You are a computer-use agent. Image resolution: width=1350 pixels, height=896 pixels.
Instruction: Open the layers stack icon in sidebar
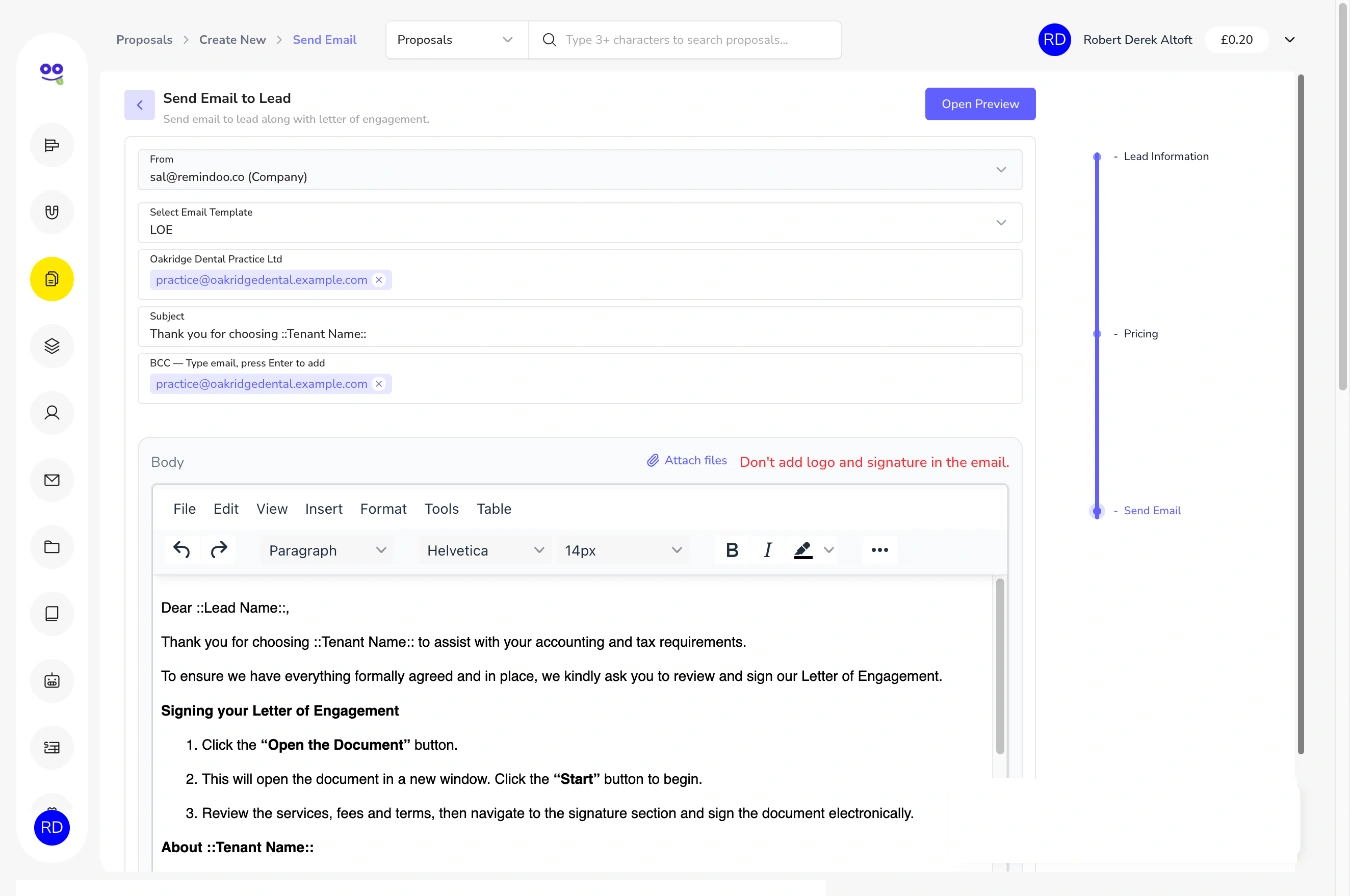52,346
